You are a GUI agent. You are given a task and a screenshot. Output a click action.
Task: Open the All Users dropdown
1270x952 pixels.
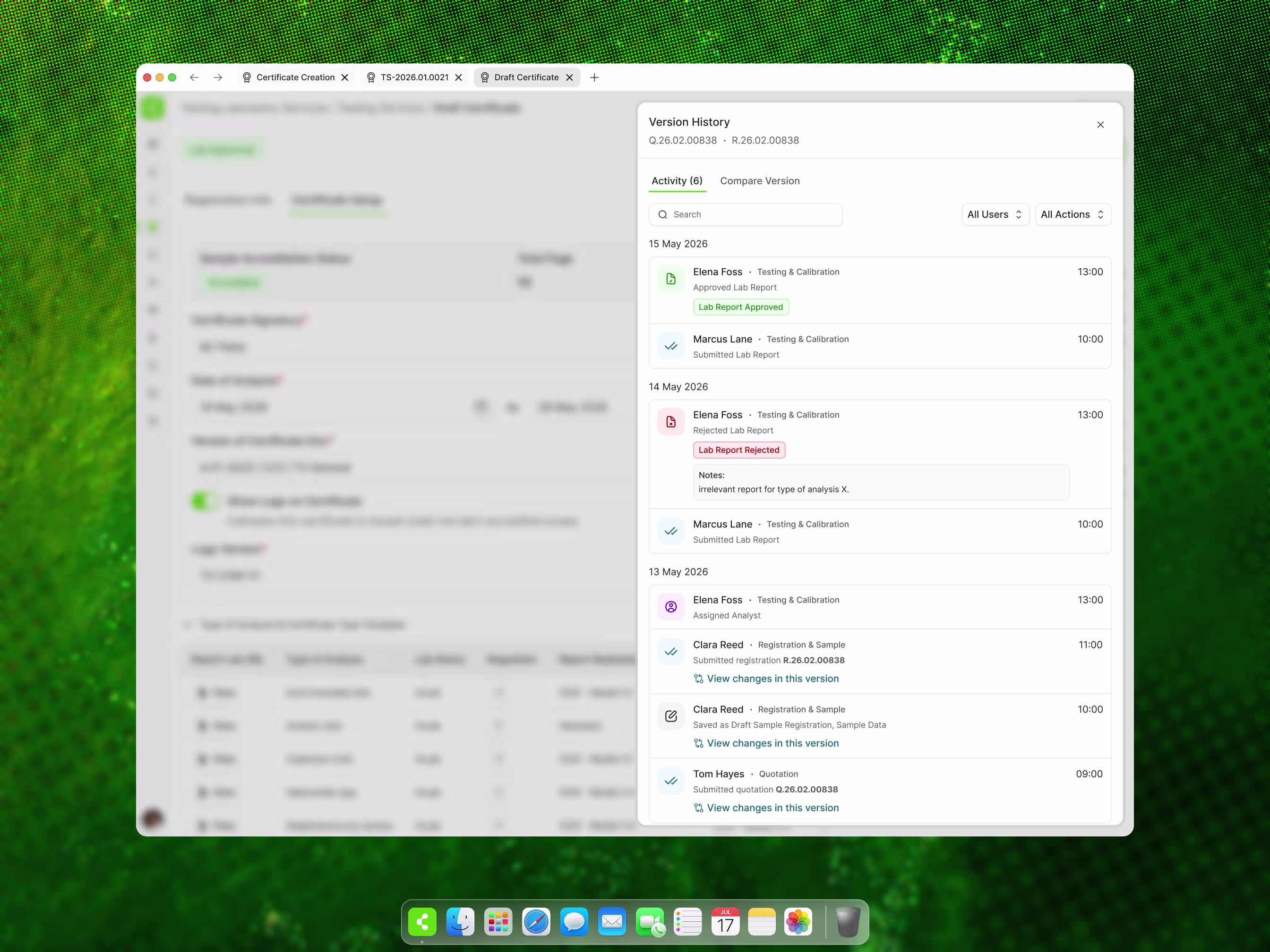[995, 214]
